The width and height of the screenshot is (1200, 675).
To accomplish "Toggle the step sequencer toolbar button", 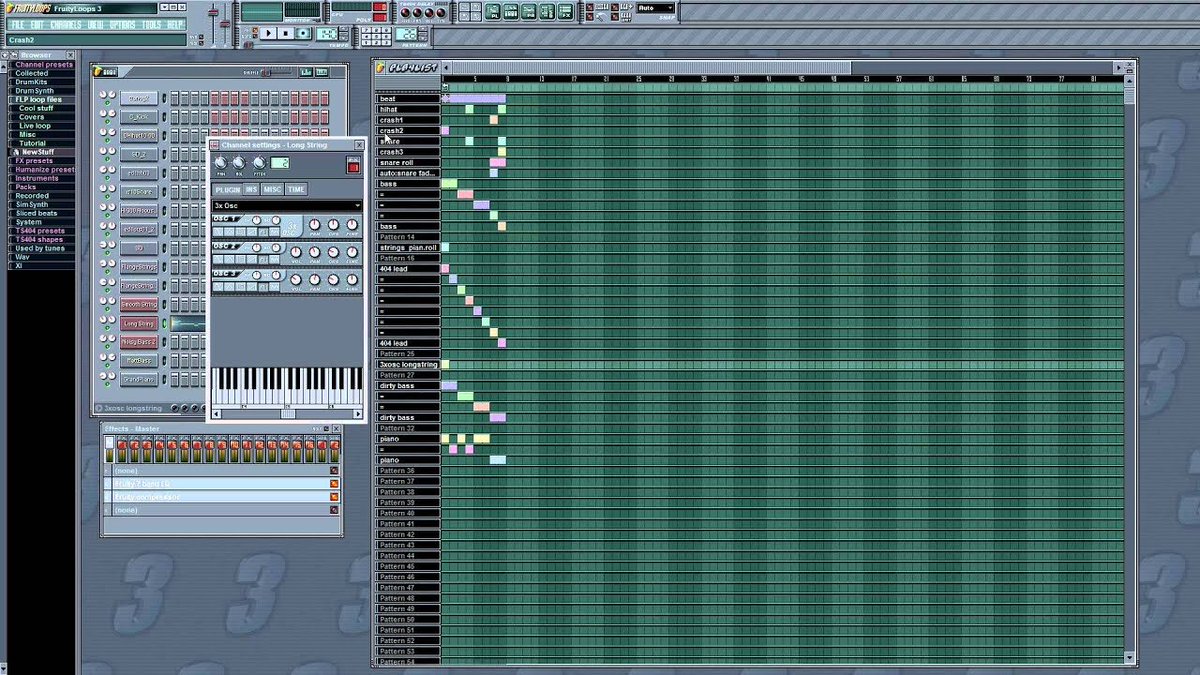I will [511, 12].
